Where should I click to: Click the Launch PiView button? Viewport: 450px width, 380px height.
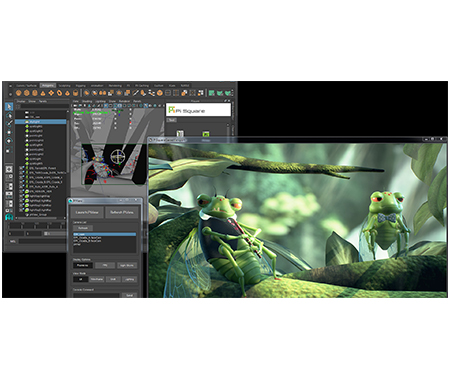point(87,212)
